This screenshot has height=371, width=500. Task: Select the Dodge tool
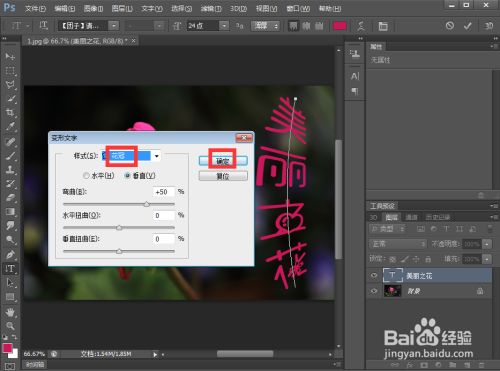(x=10, y=240)
